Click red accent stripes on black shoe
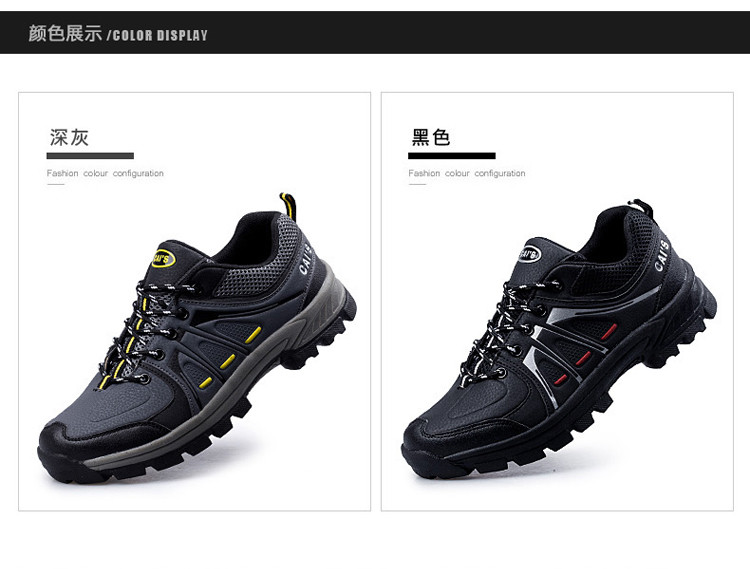The image size is (750, 569). [x=585, y=355]
